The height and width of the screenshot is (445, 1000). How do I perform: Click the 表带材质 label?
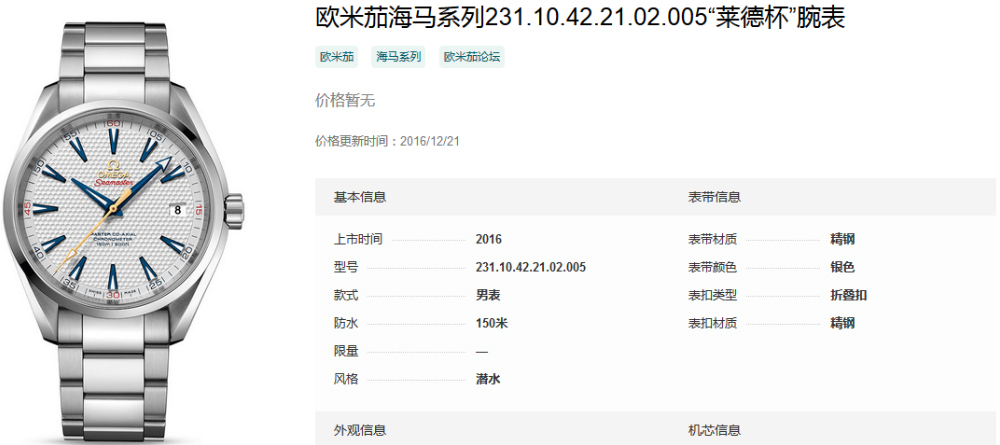[712, 240]
